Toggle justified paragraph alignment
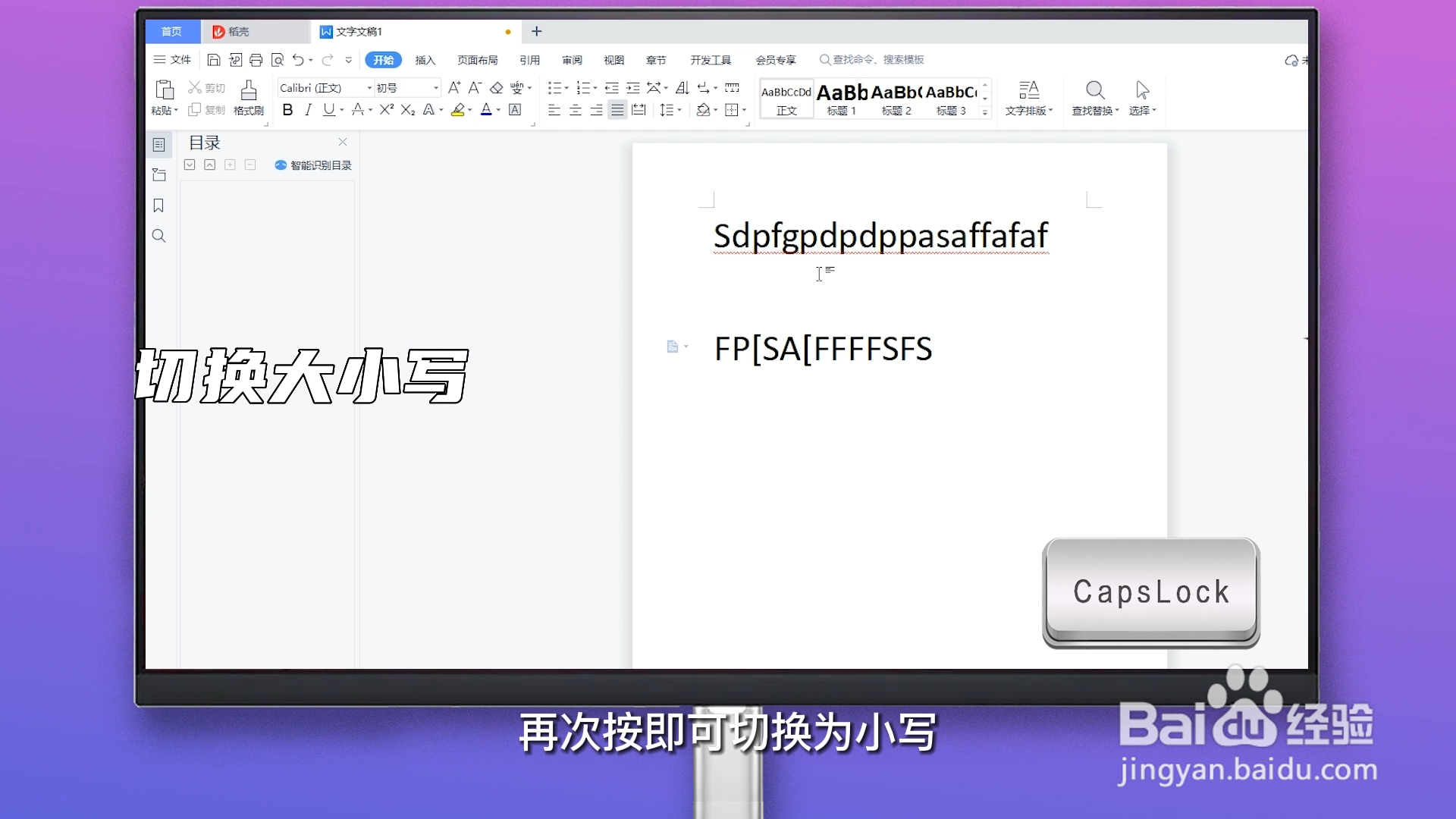 617,110
